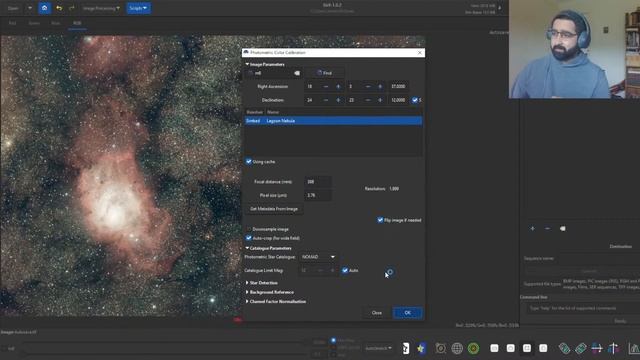Click the minus icon in right sequence panel
Viewport: 640px width, 360px height.
tap(547, 229)
